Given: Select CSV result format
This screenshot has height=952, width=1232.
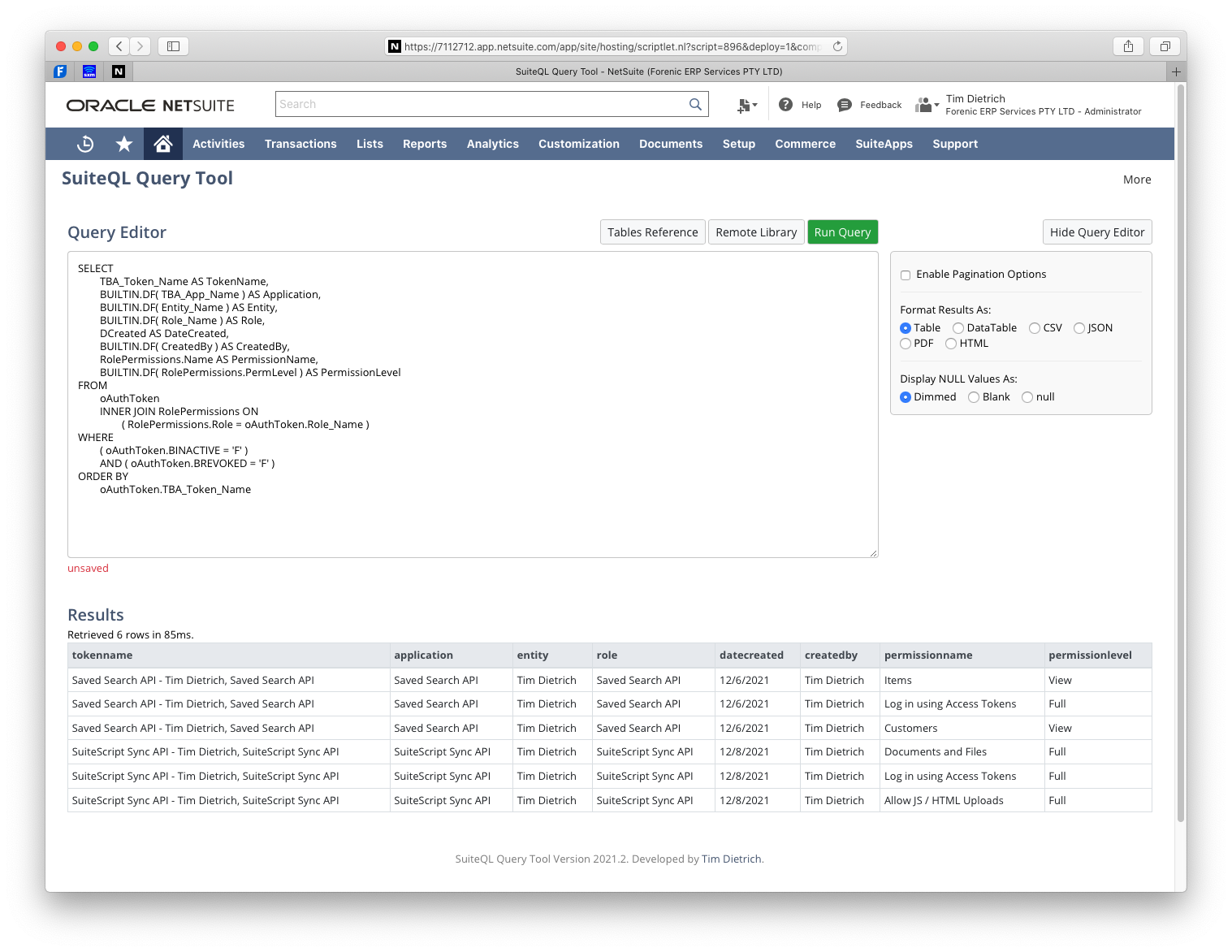Looking at the screenshot, I should pyautogui.click(x=1035, y=328).
